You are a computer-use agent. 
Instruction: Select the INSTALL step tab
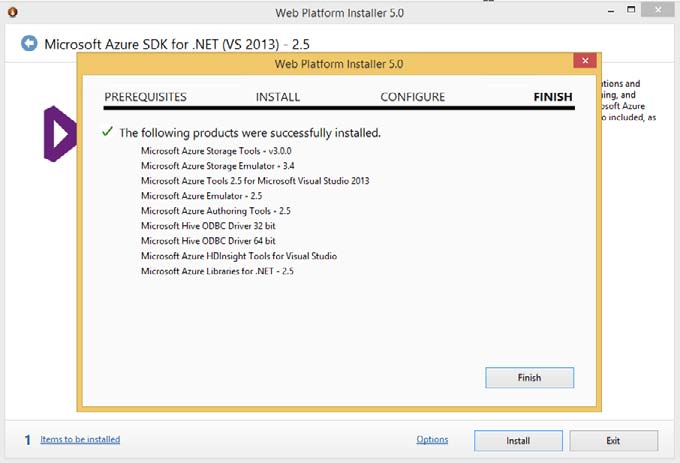(x=277, y=97)
